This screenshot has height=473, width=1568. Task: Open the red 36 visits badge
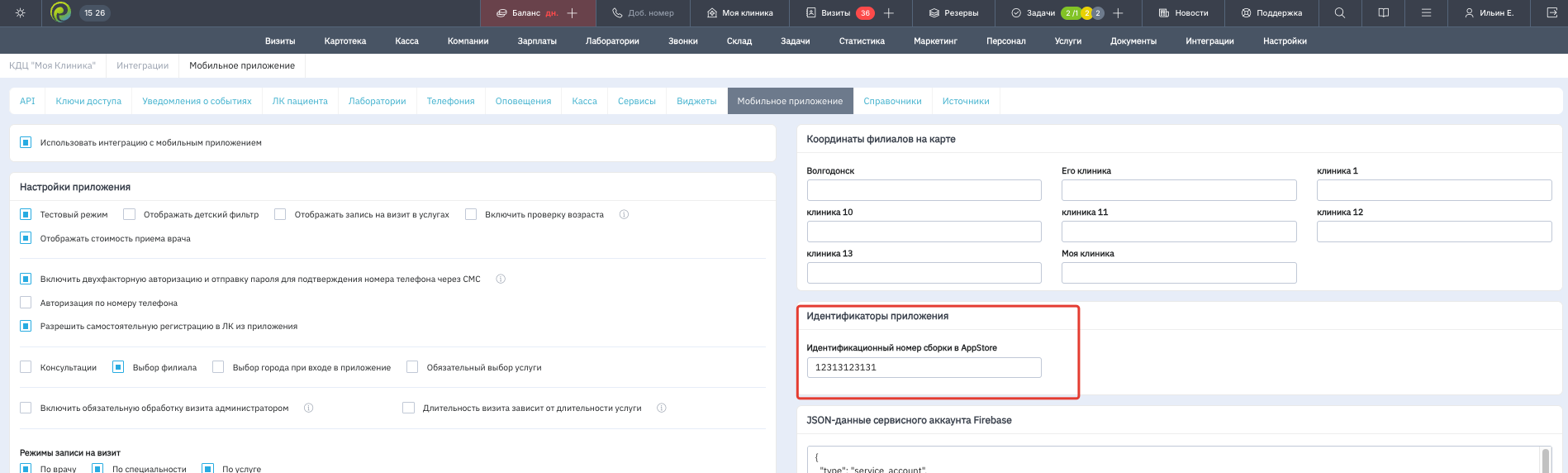coord(865,13)
